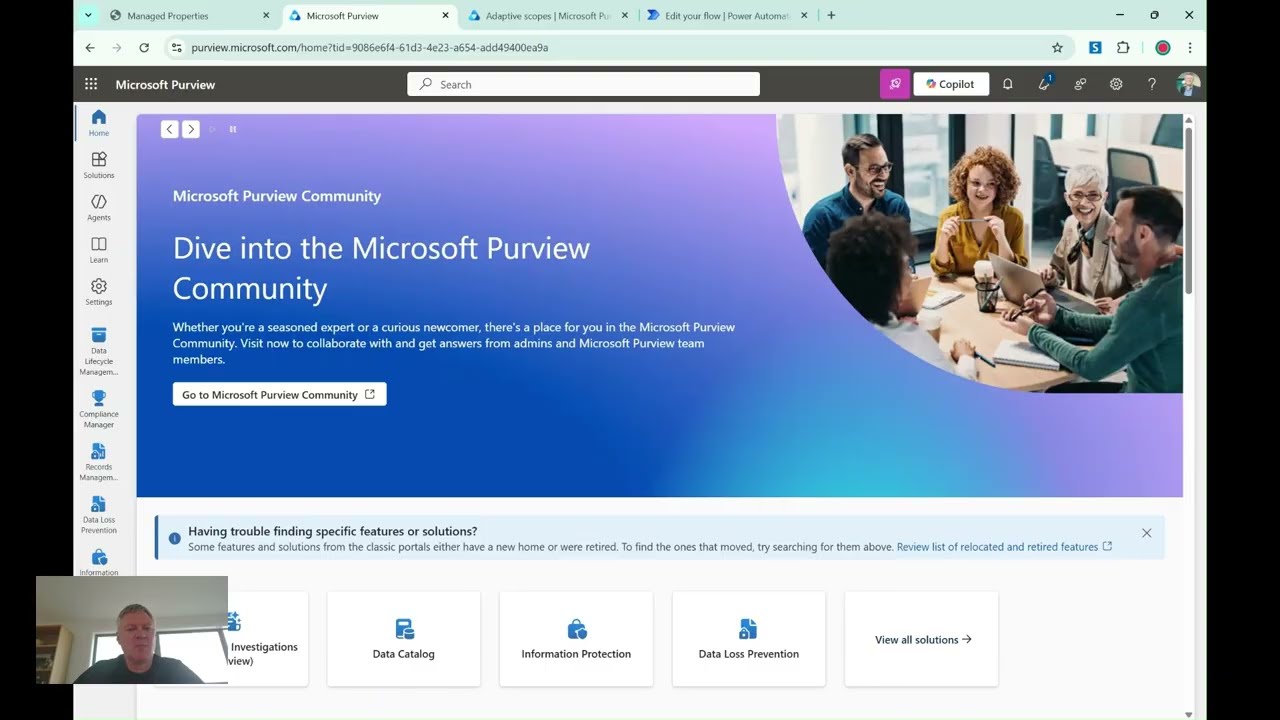Open the Extensions puzzle icon
This screenshot has height=720, width=1280.
pyautogui.click(x=1123, y=47)
